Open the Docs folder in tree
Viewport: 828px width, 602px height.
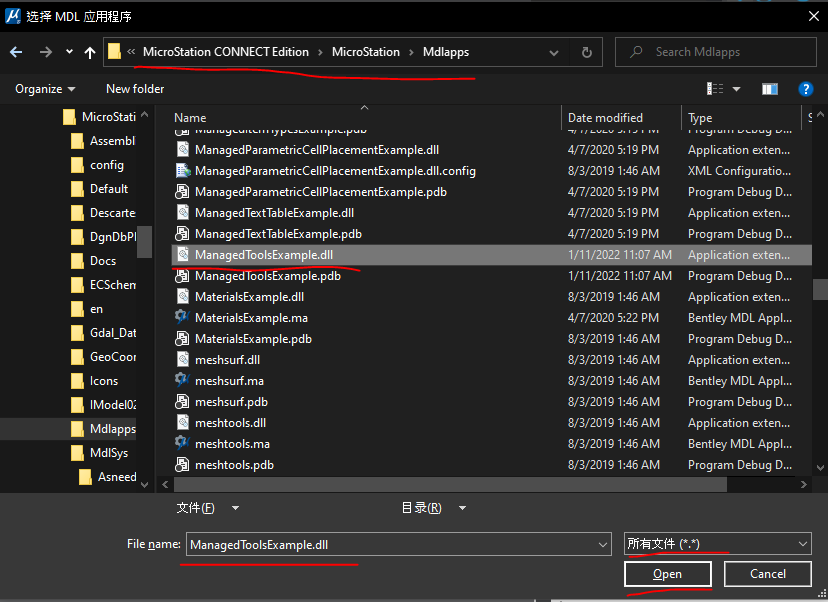[x=93, y=261]
